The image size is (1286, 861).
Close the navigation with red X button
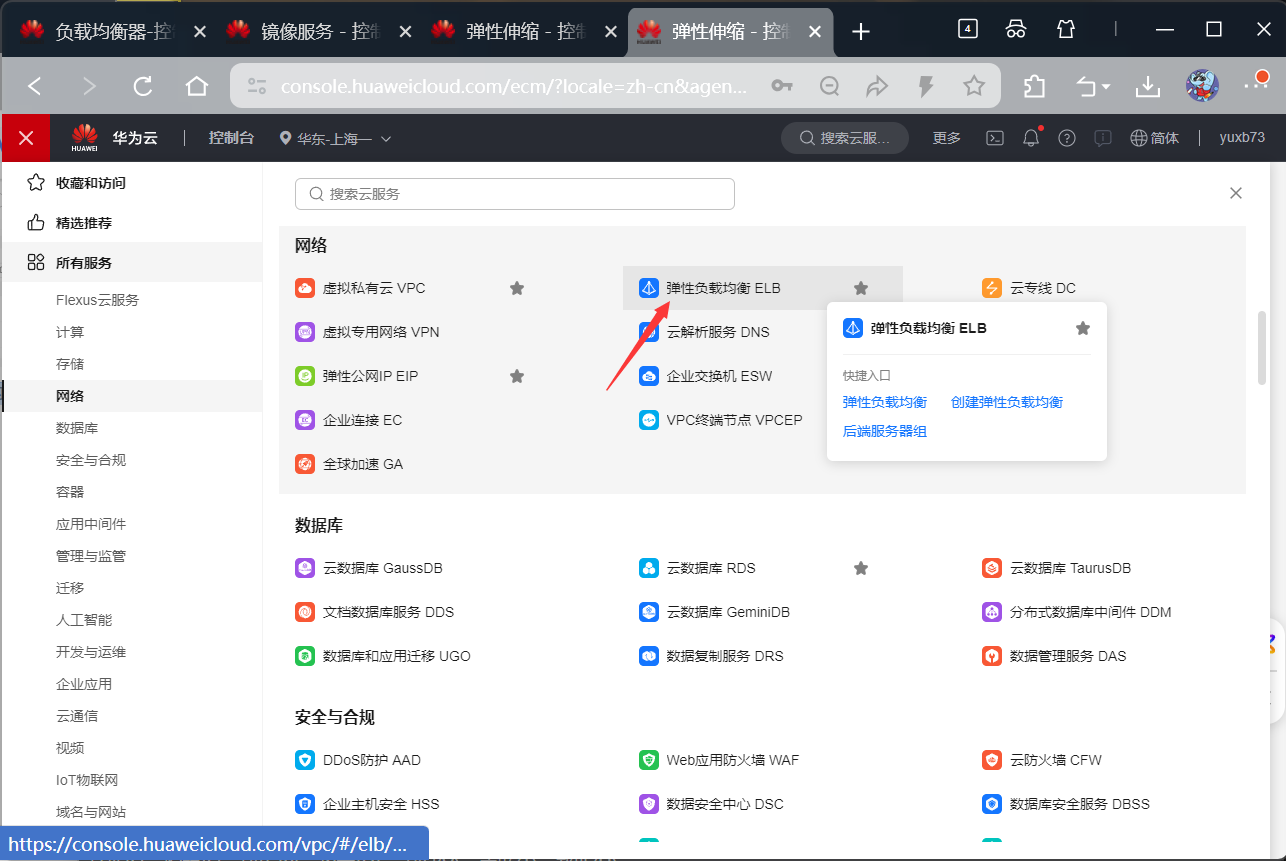coord(26,138)
